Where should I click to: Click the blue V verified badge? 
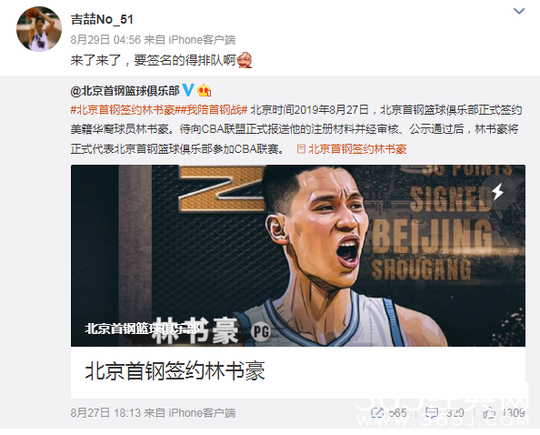point(188,90)
